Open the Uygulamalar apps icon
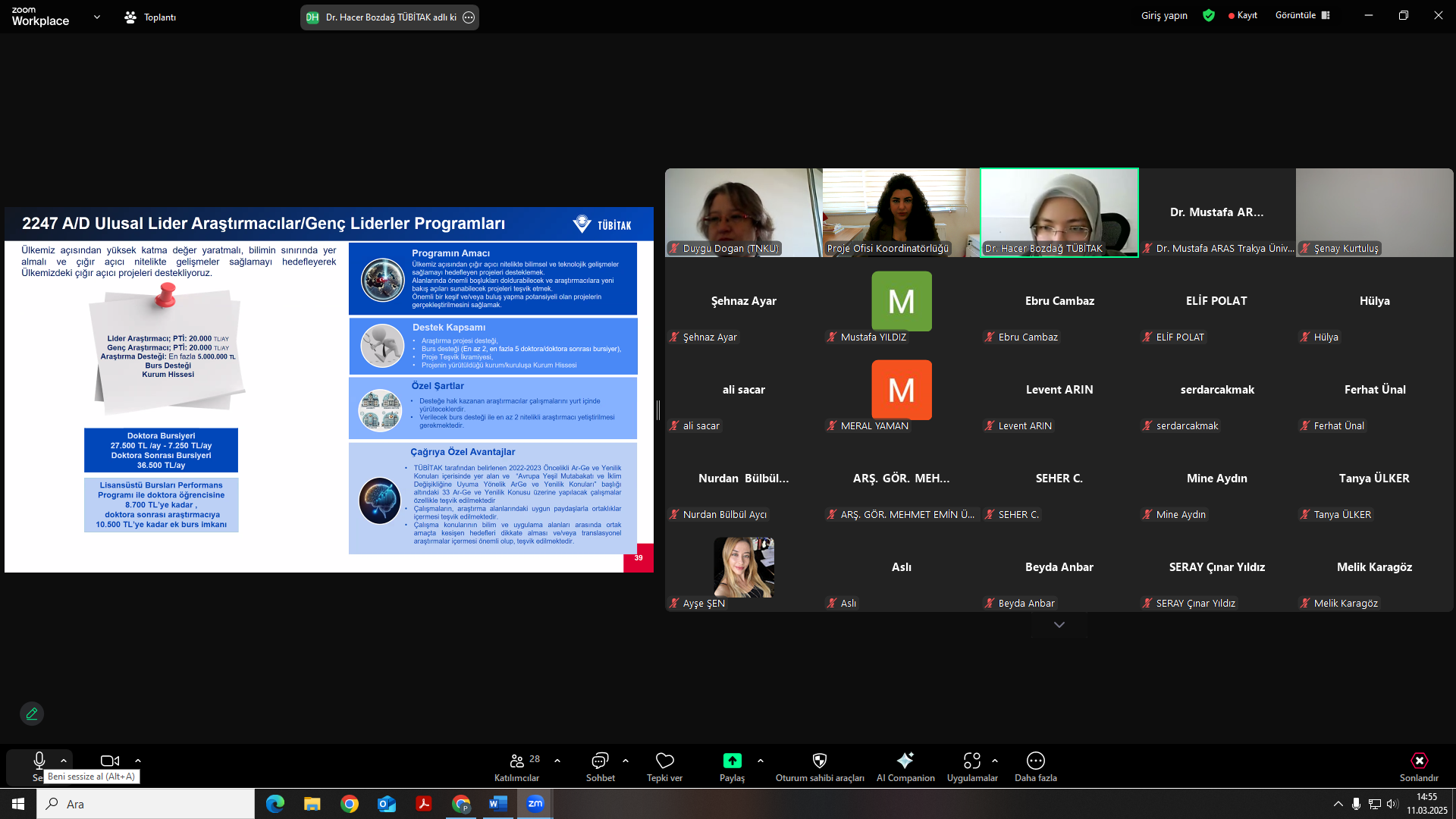The height and width of the screenshot is (819, 1456). [971, 761]
